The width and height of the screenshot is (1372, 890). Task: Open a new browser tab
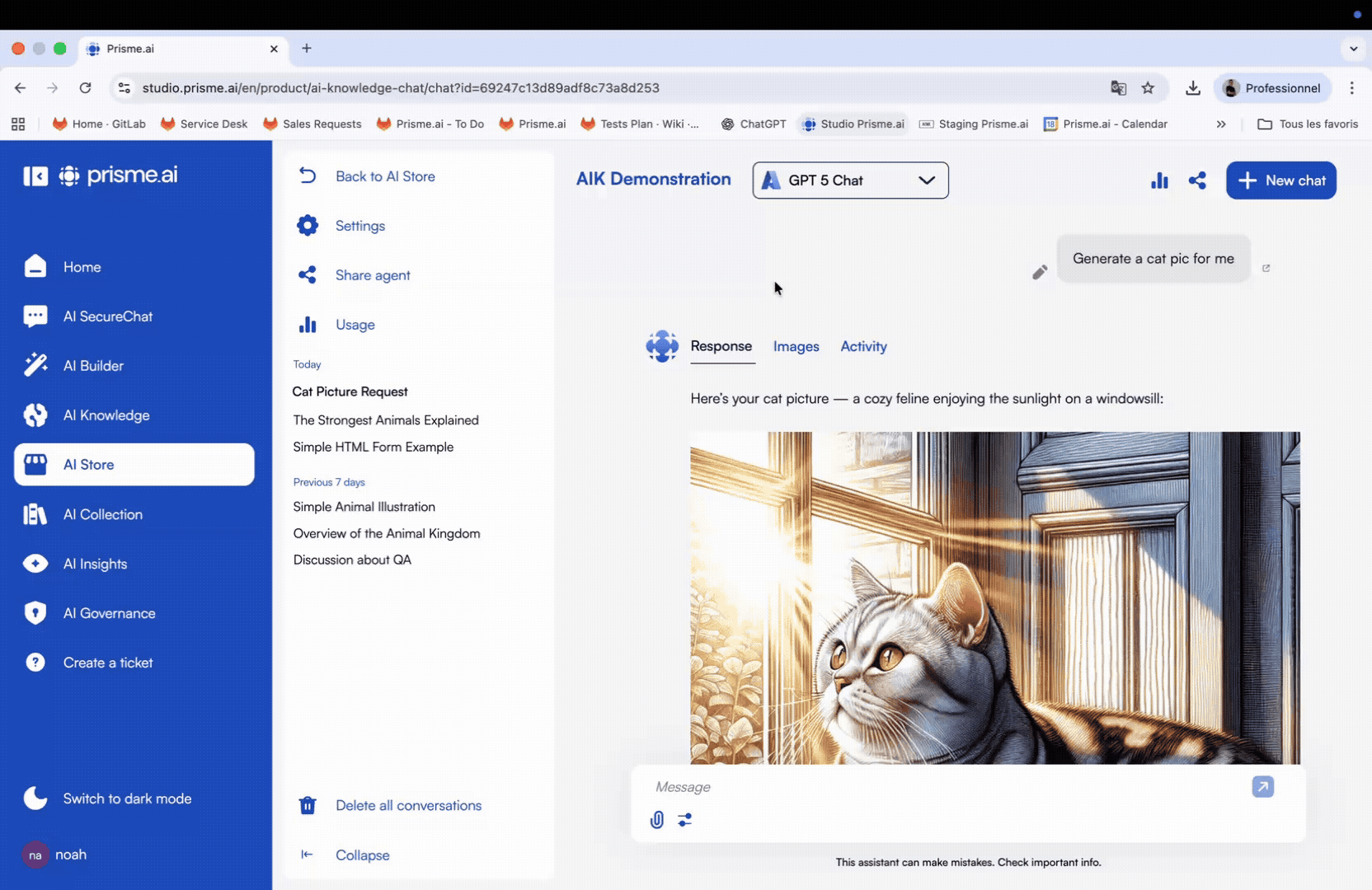pyautogui.click(x=307, y=49)
